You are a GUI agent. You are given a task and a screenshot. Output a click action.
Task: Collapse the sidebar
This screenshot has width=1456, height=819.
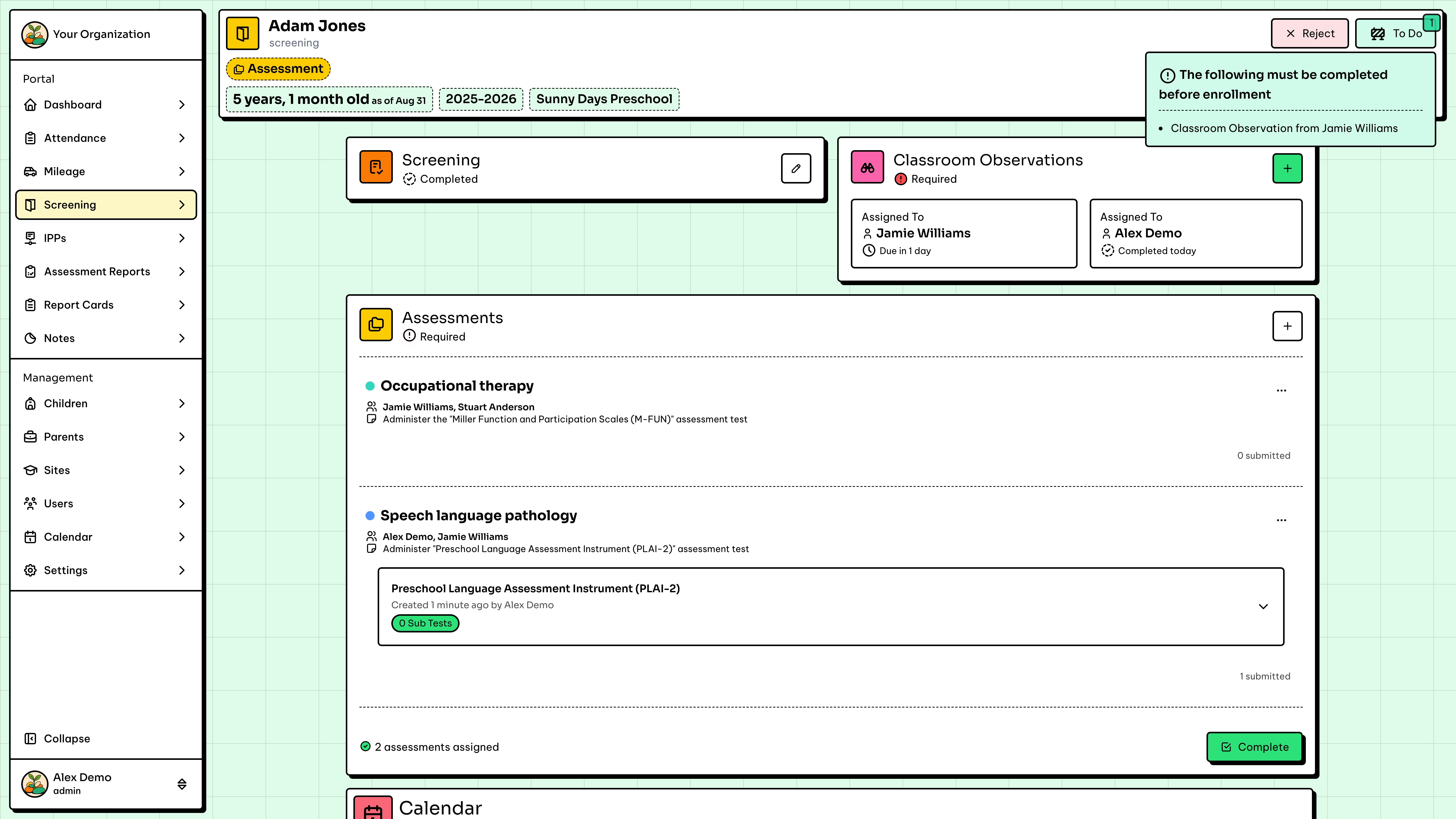tap(57, 739)
